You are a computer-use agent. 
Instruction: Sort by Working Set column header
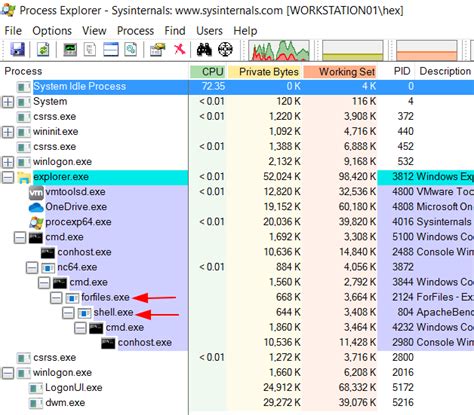coord(340,71)
